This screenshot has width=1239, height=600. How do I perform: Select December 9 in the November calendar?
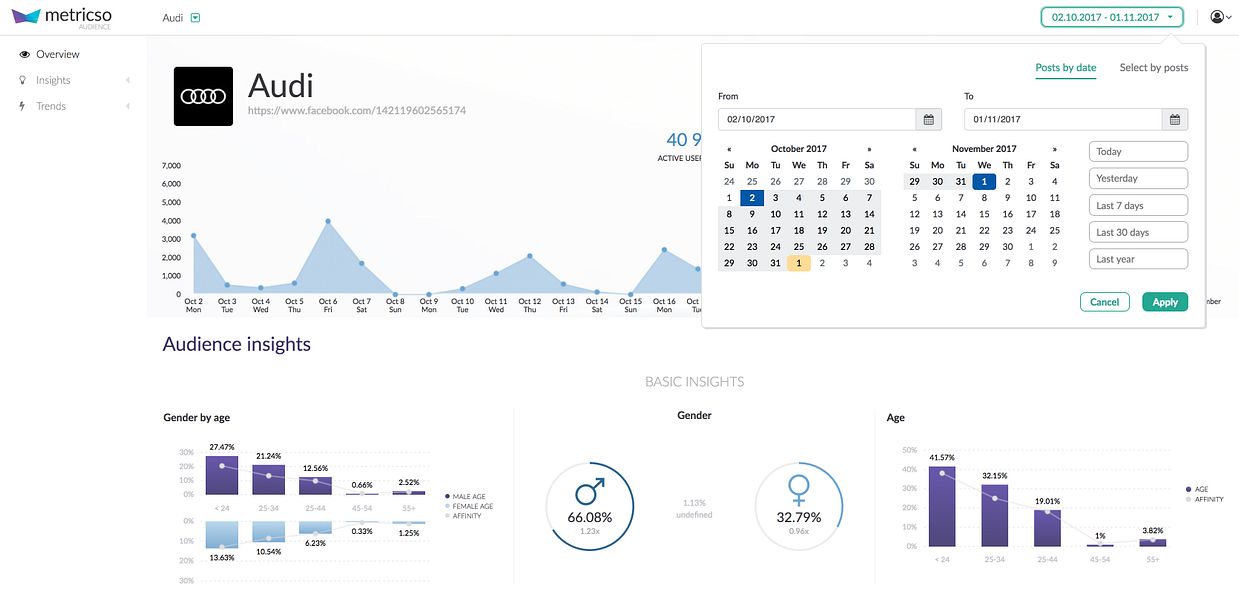(x=1054, y=263)
